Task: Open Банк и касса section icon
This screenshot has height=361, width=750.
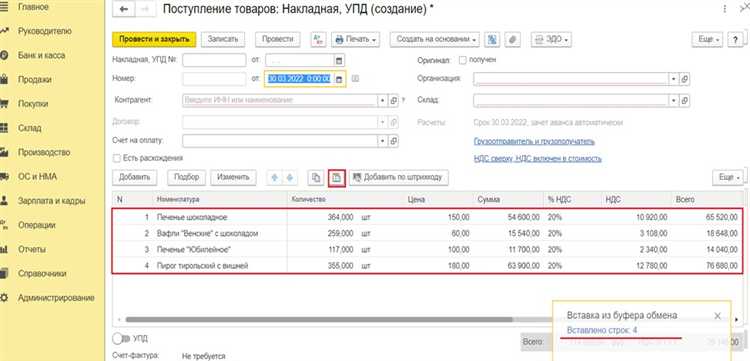Action: tap(4, 55)
